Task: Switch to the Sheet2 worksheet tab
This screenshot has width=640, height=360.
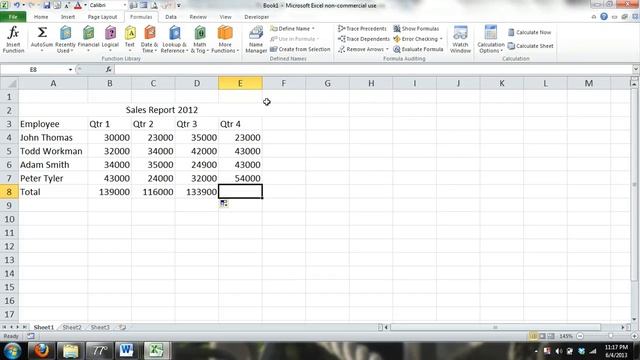Action: [72, 327]
